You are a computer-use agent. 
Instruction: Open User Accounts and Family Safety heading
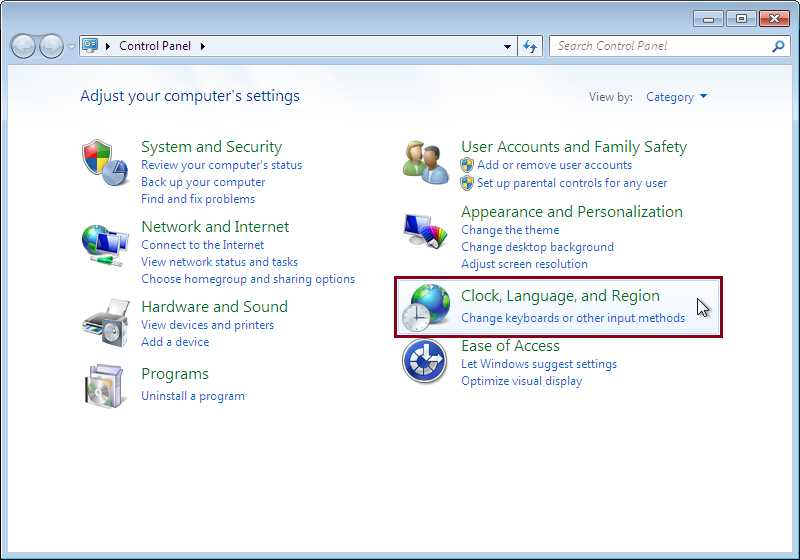(574, 147)
